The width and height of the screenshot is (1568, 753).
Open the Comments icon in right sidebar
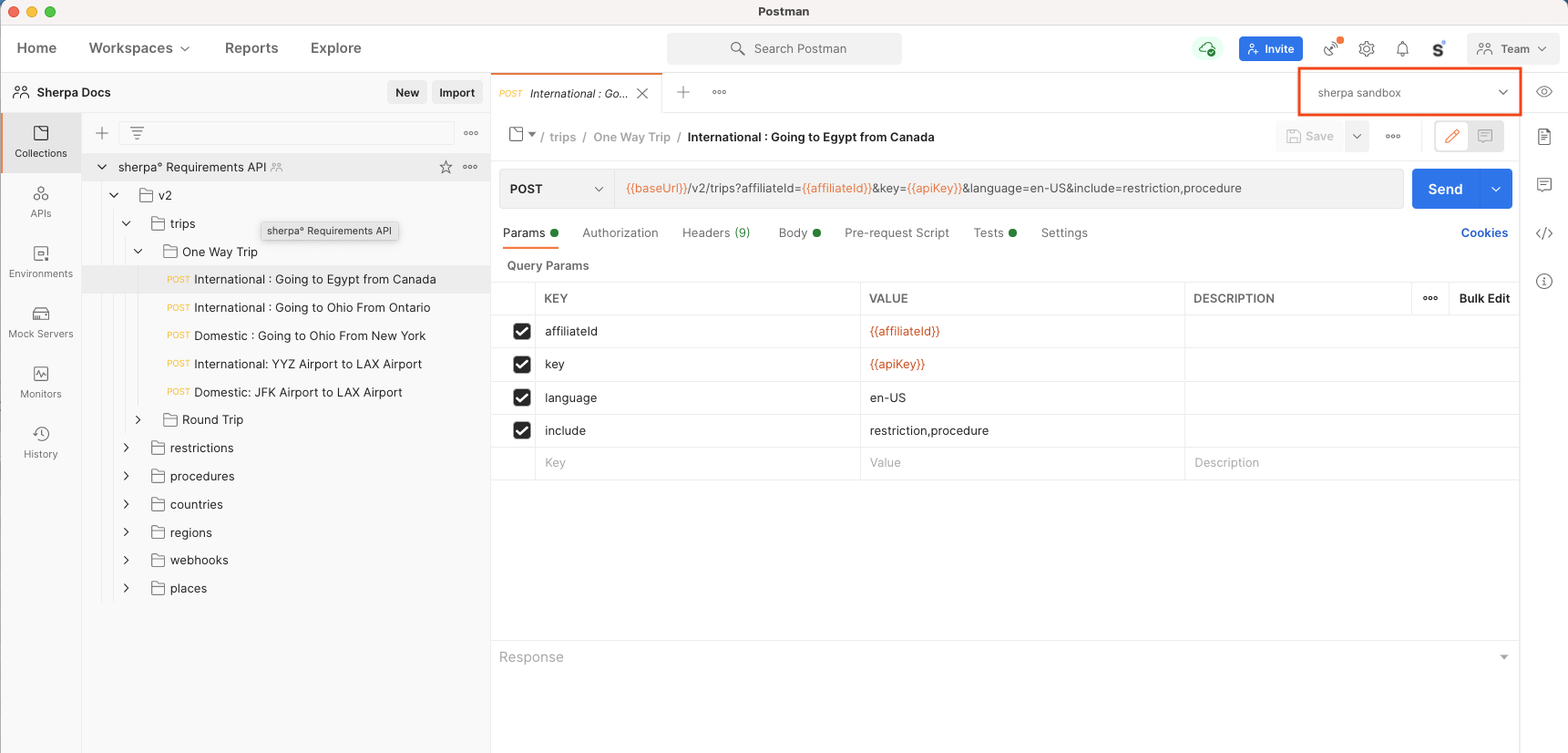[1544, 185]
